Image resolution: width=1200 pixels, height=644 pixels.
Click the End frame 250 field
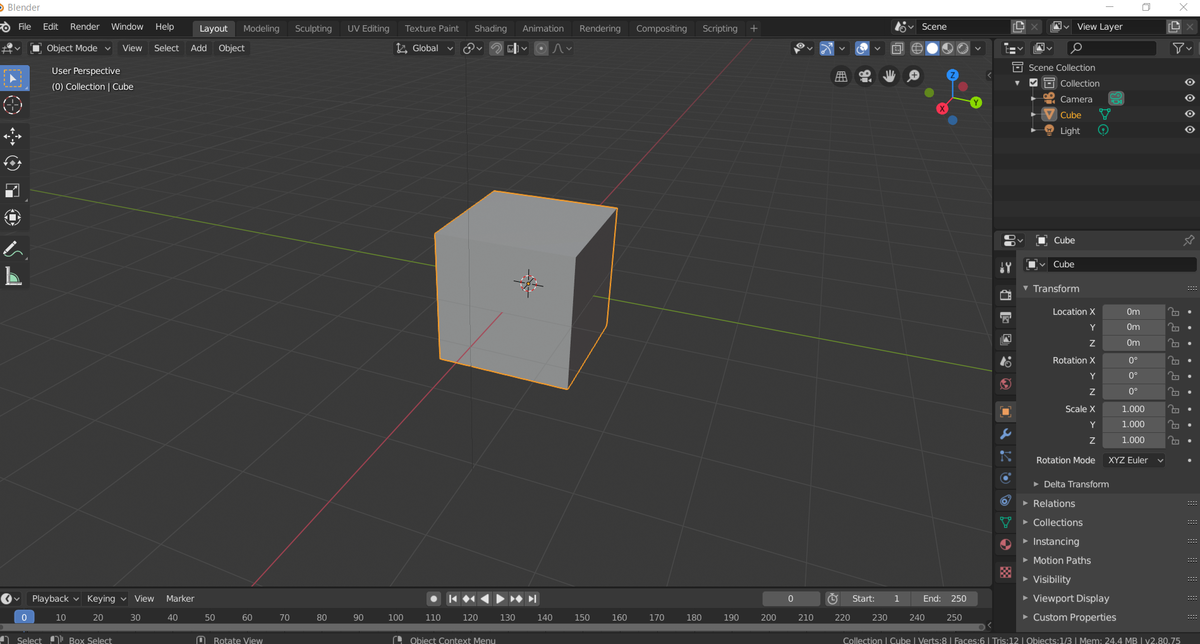click(x=944, y=599)
